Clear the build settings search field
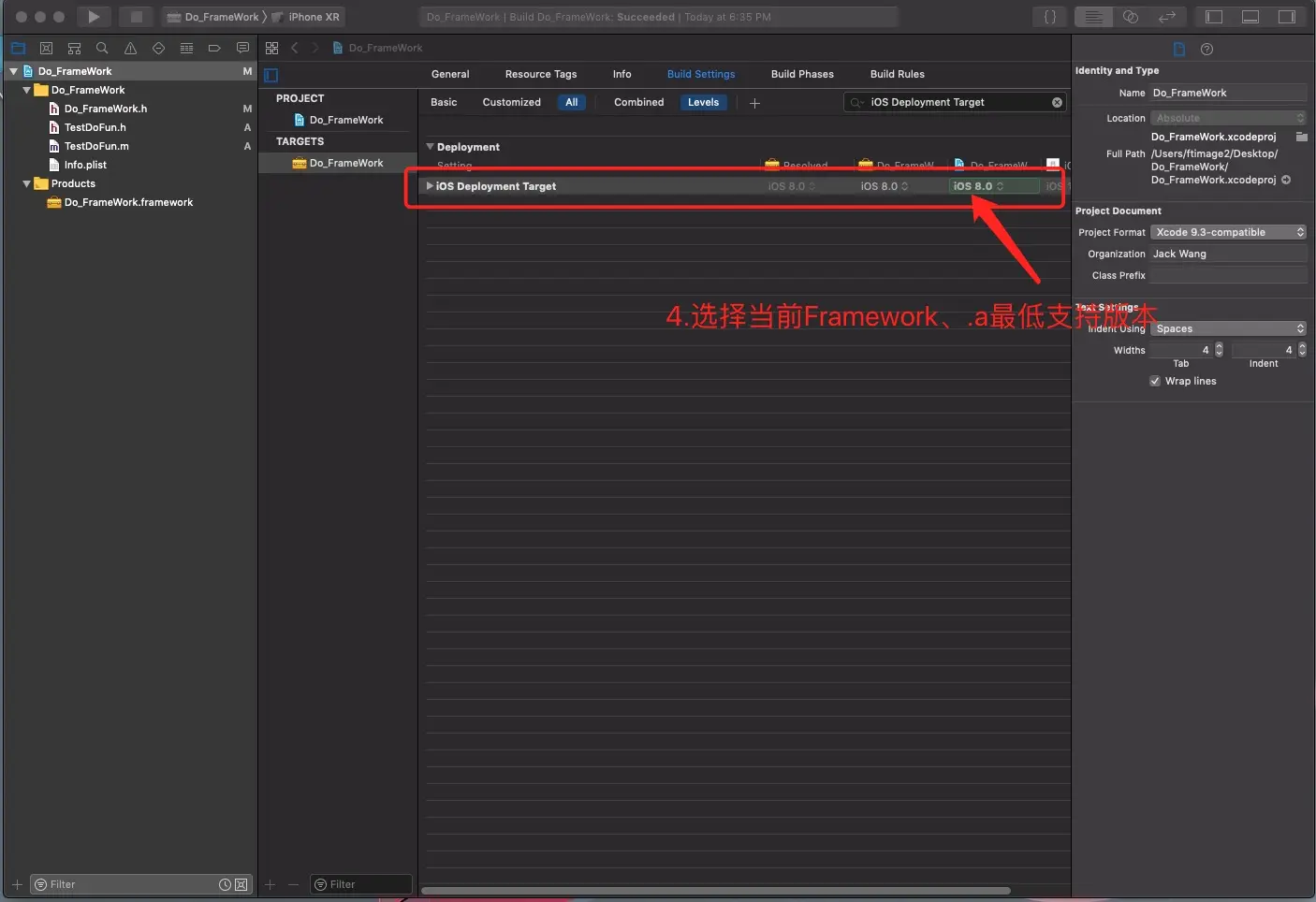The width and height of the screenshot is (1316, 902). coord(1057,102)
